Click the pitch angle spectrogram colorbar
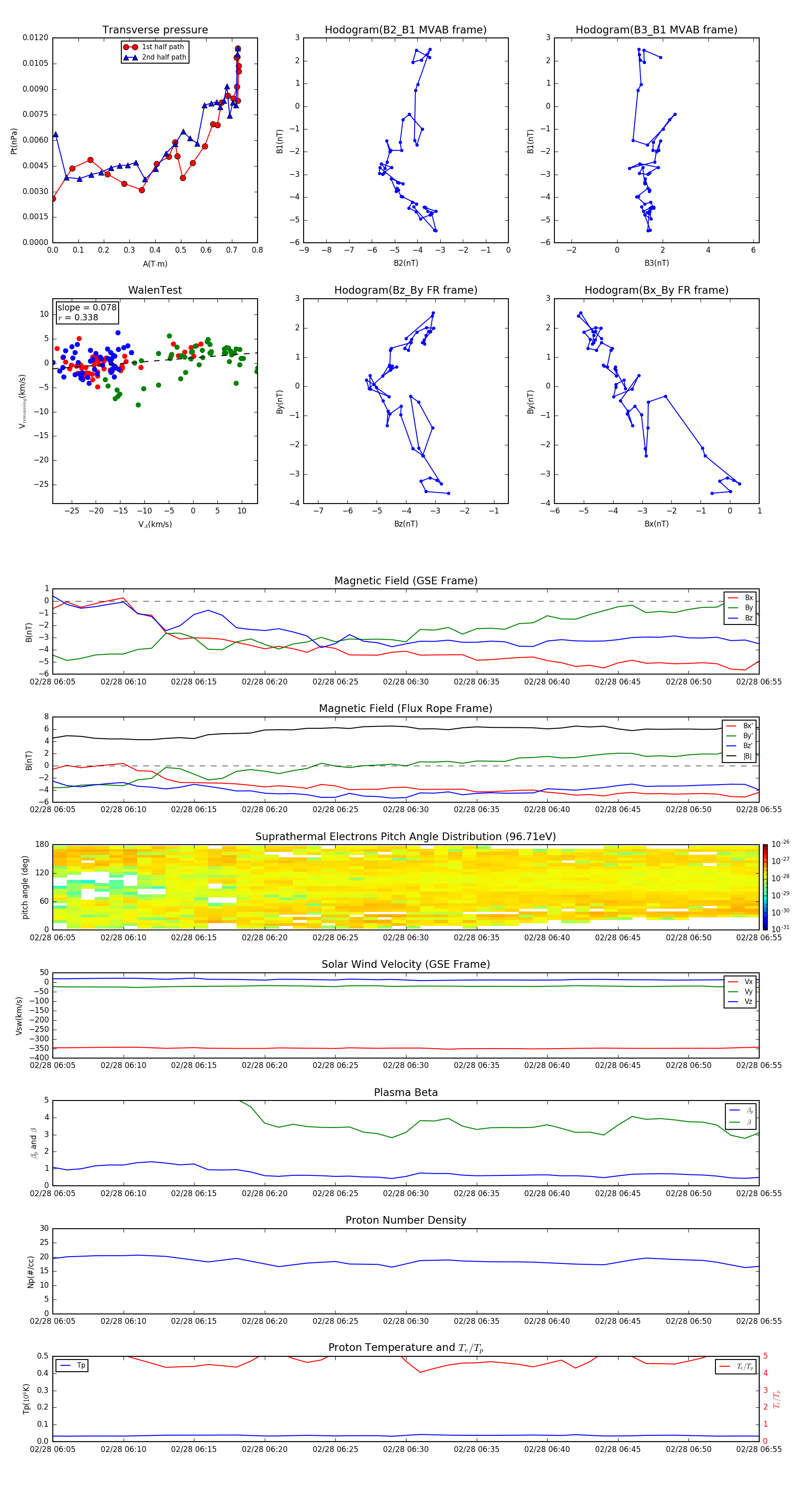The height and width of the screenshot is (1489, 812). (765, 887)
